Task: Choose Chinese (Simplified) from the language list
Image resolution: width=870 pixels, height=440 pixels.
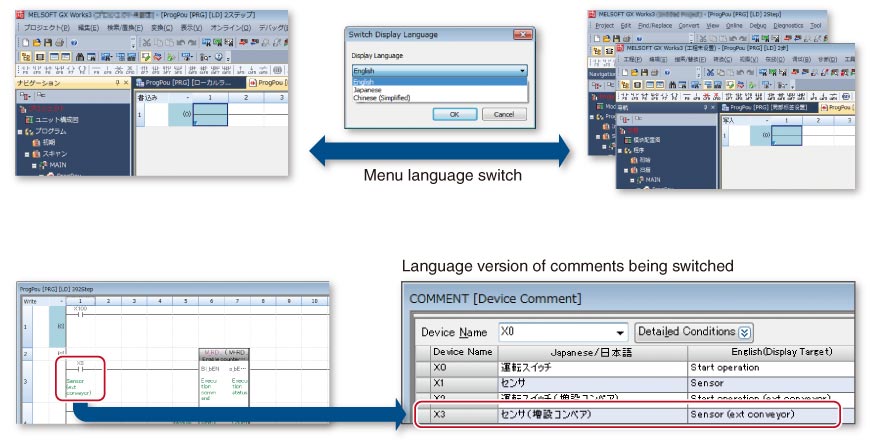Action: pos(383,97)
